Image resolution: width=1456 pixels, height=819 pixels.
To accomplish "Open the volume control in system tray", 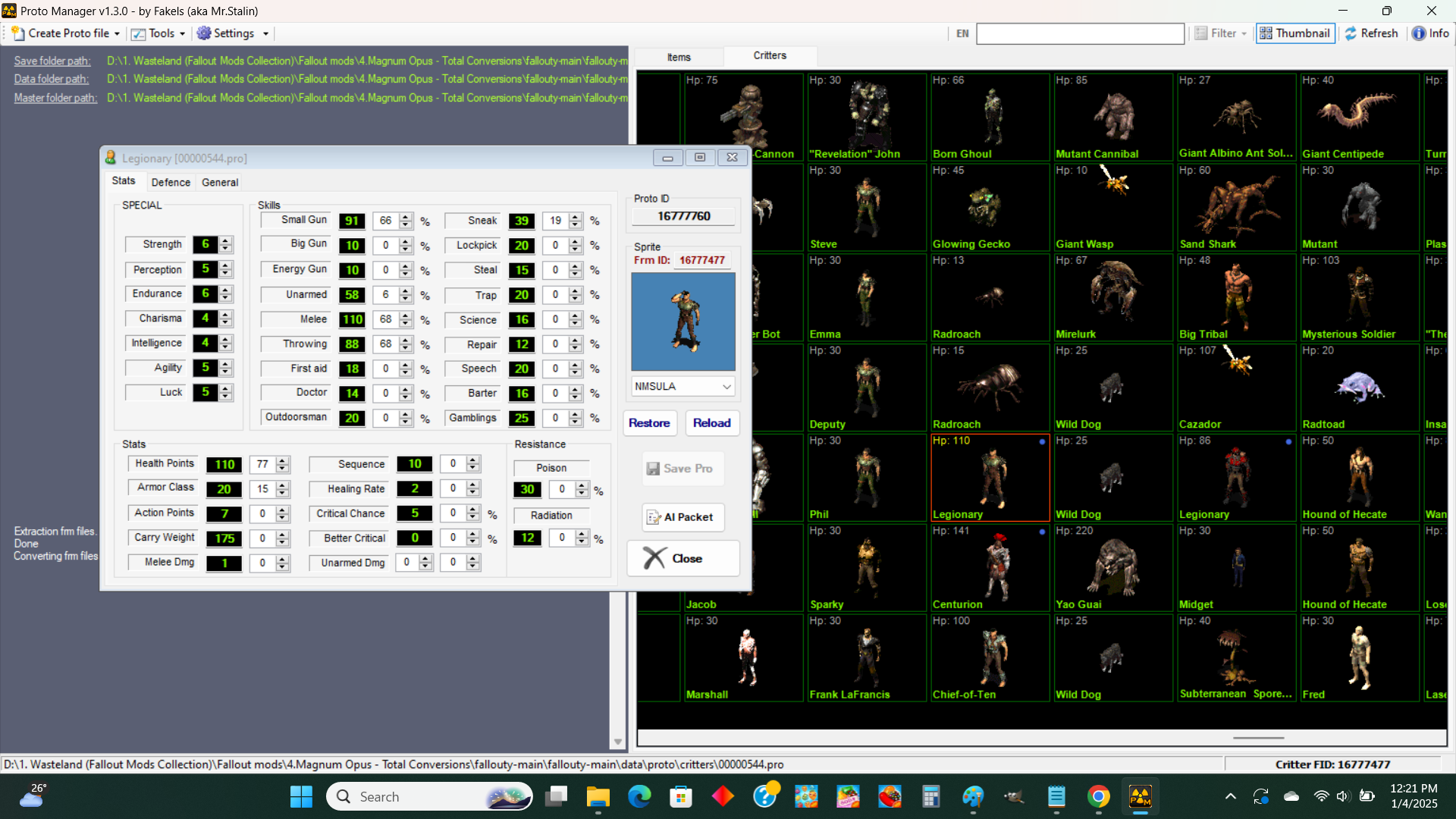I will [x=1343, y=796].
